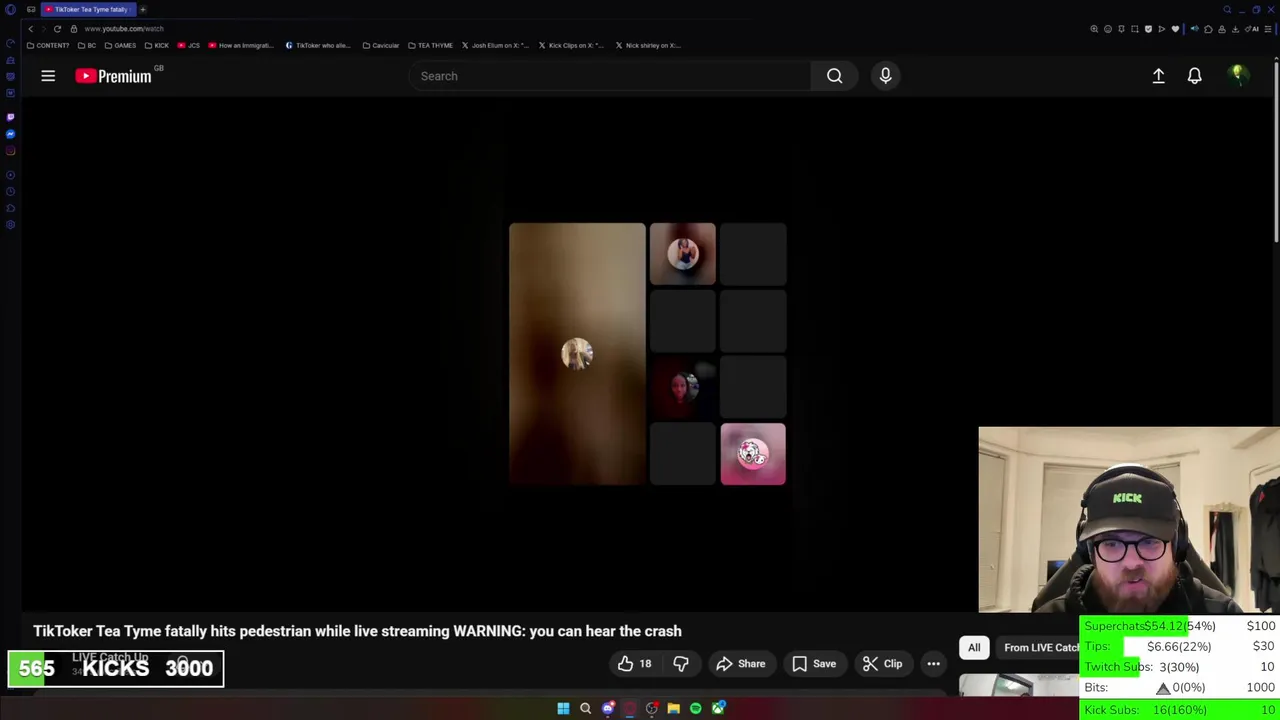Open the upload/create video icon
This screenshot has height=720, width=1280.
pyautogui.click(x=1158, y=76)
